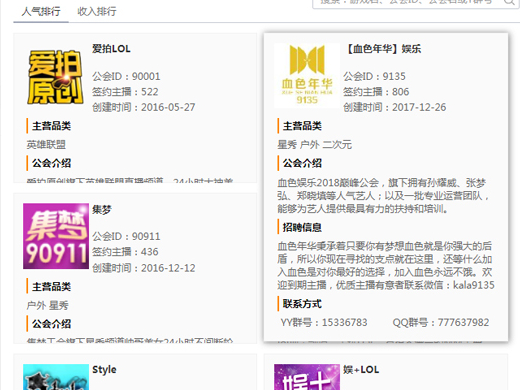Click the Style guild title
This screenshot has height=390, width=520.
coord(104,370)
